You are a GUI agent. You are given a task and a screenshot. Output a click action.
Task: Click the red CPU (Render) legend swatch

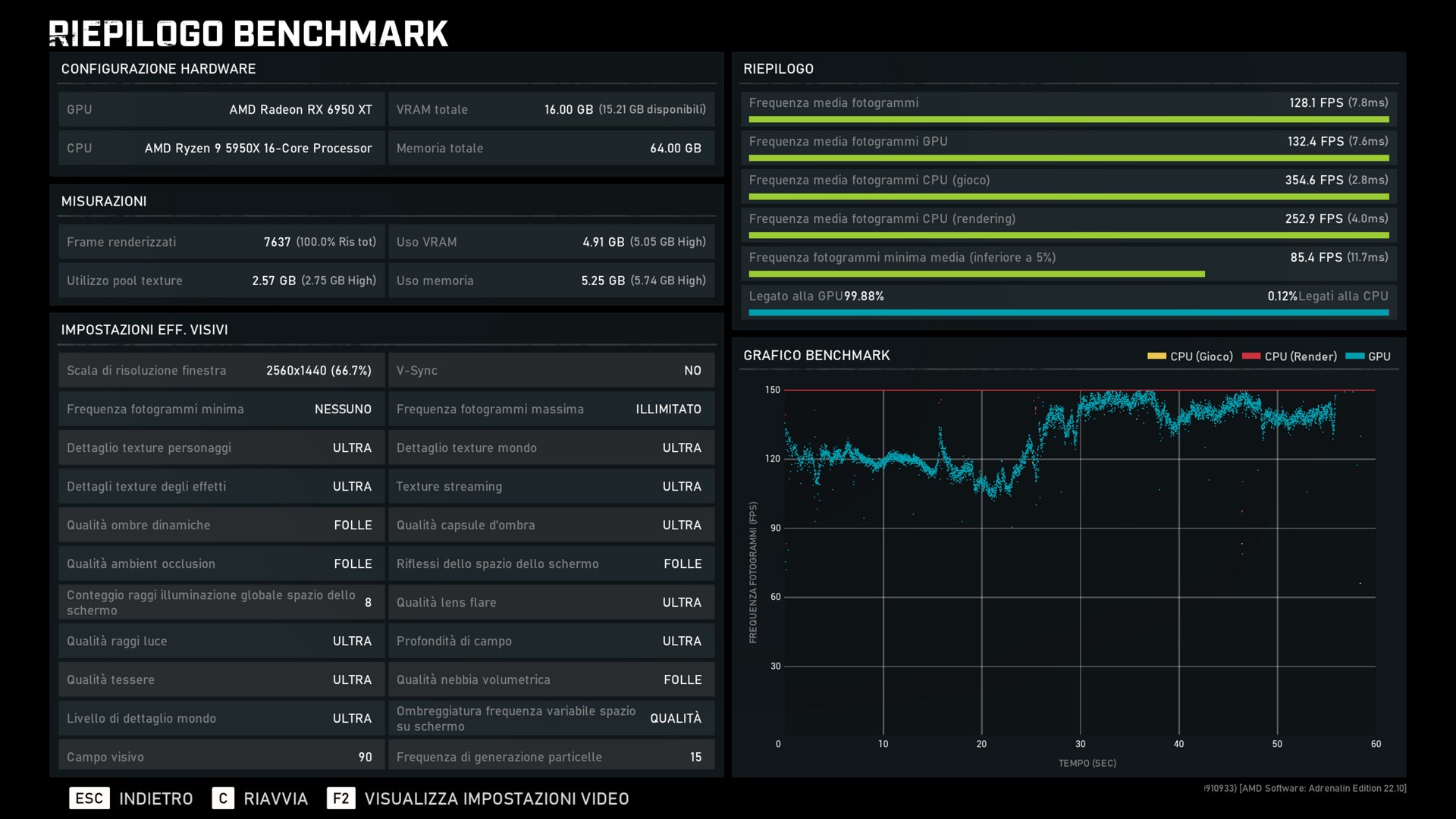pos(1251,356)
